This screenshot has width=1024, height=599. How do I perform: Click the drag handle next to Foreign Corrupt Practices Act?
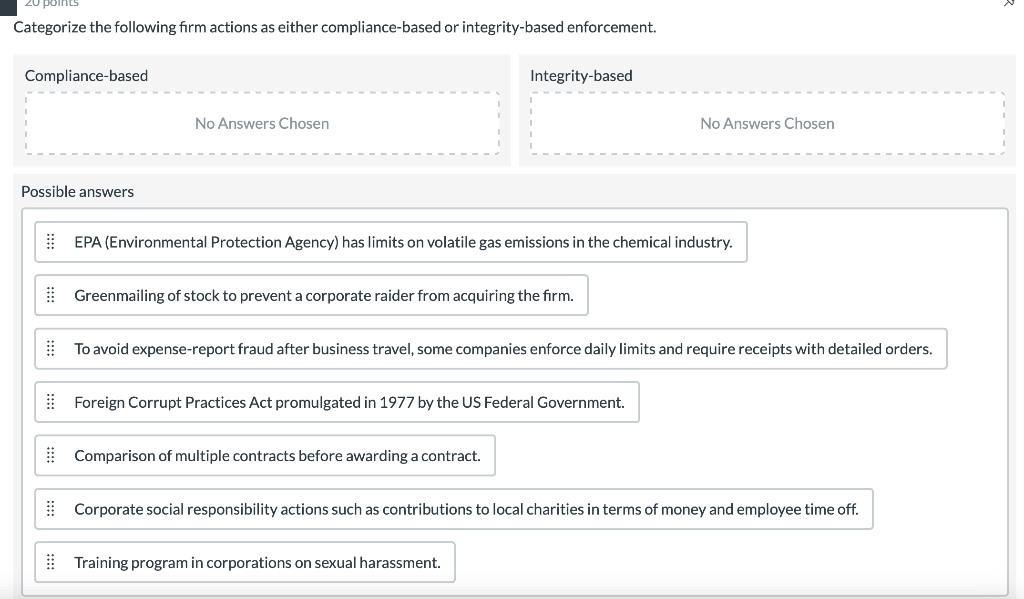(x=51, y=401)
